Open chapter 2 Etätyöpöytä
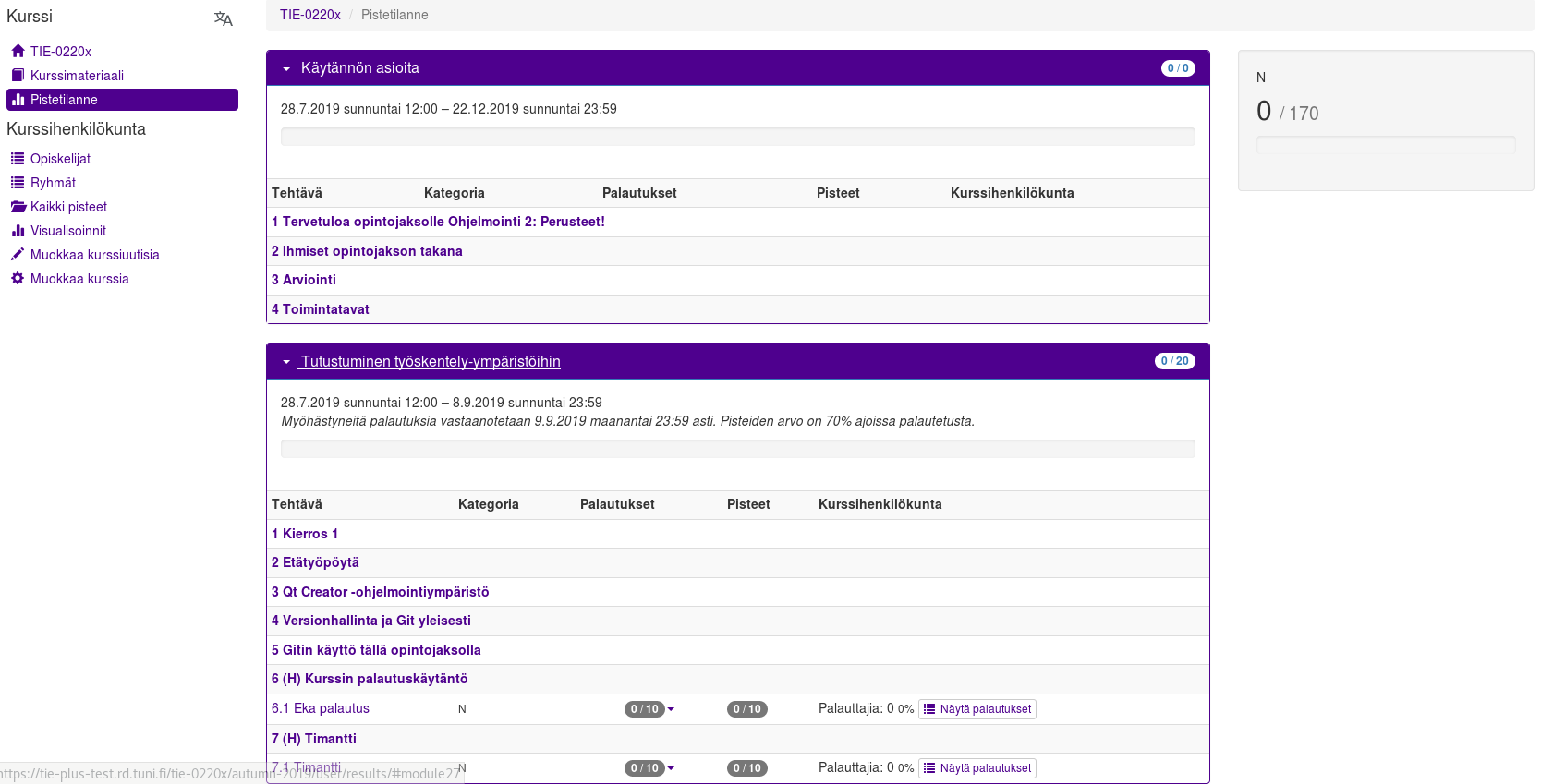This screenshot has width=1541, height=784. pyautogui.click(x=315, y=562)
